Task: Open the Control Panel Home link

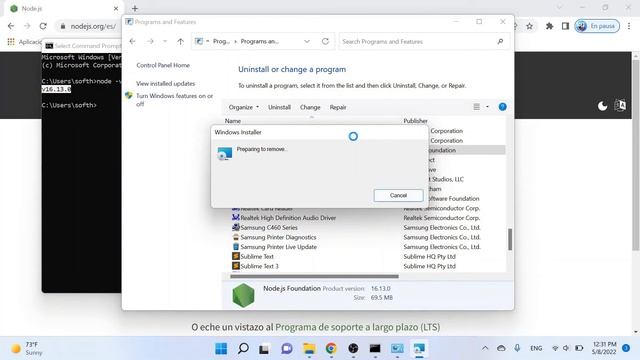Action: [x=163, y=65]
